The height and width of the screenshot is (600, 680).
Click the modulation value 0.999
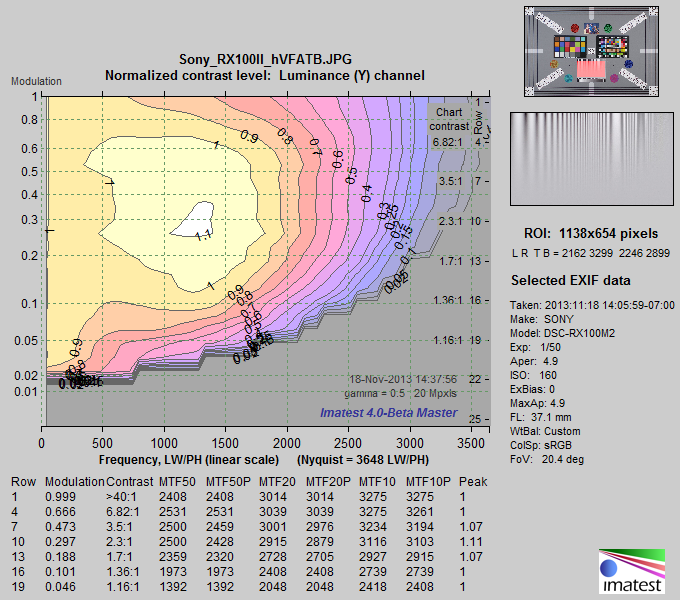coord(60,497)
